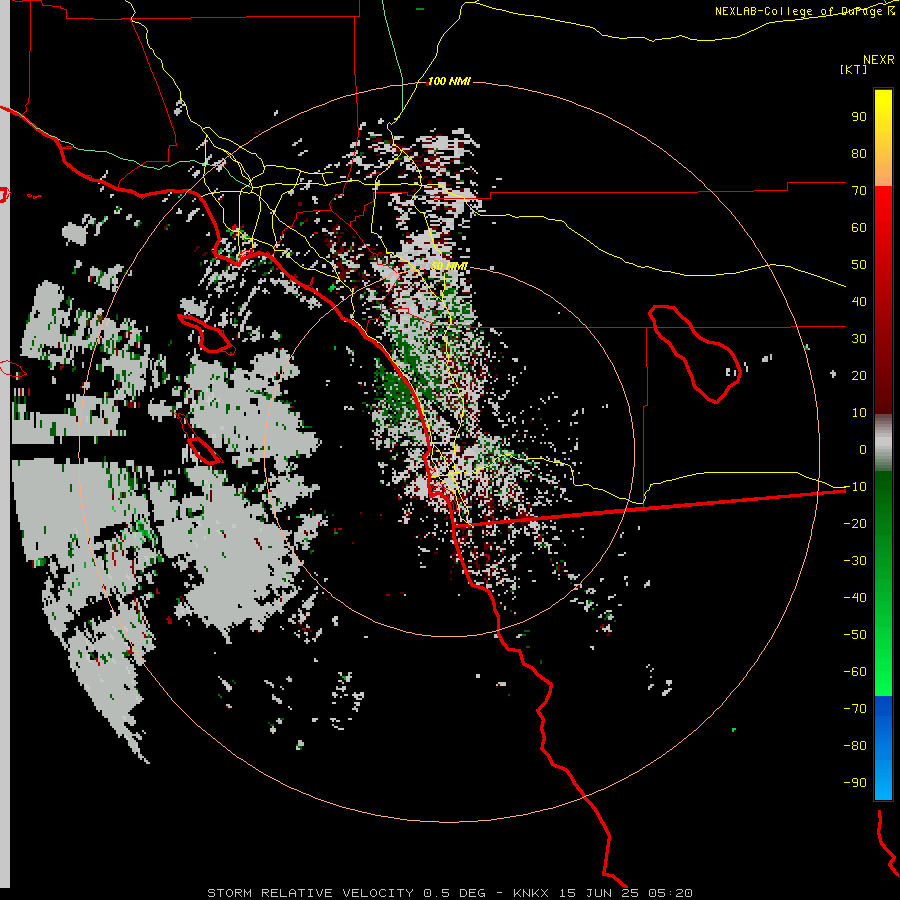Select the -40 value on the velocity scale
This screenshot has height=900, width=900.
click(x=855, y=598)
